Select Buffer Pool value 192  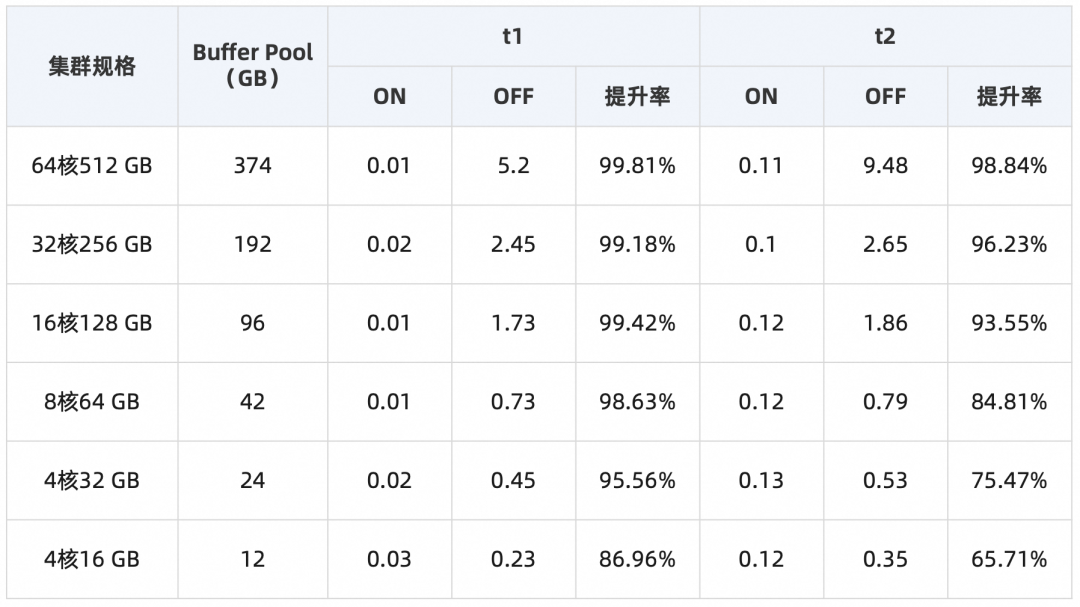[253, 244]
